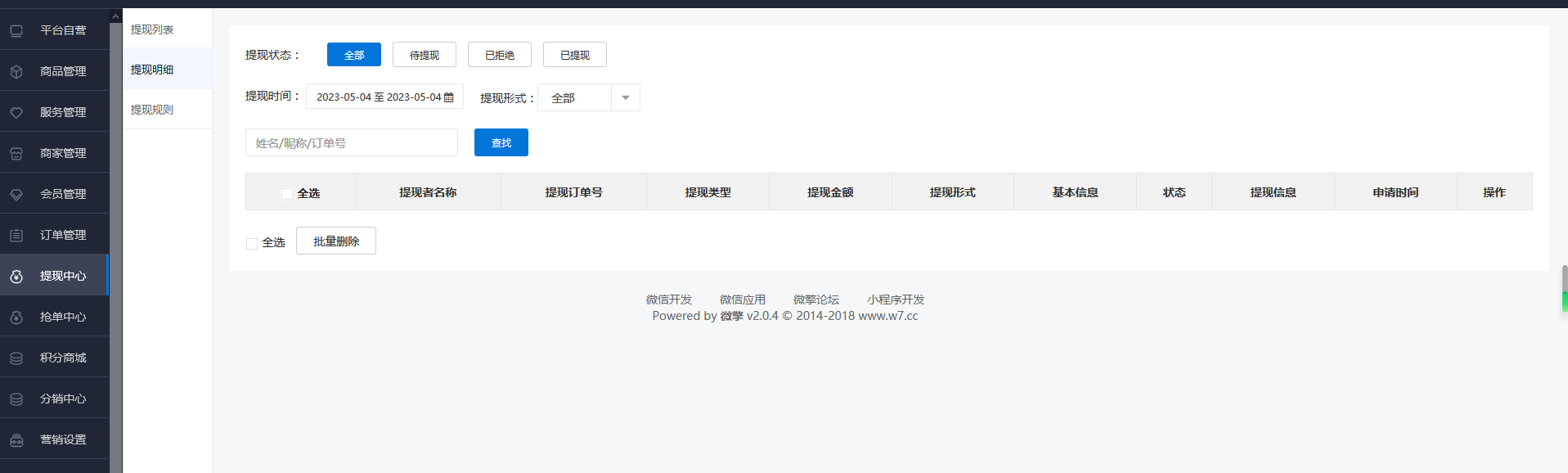The width and height of the screenshot is (1568, 473).
Task: Click the 会员管理 diamond icon
Action: click(16, 194)
